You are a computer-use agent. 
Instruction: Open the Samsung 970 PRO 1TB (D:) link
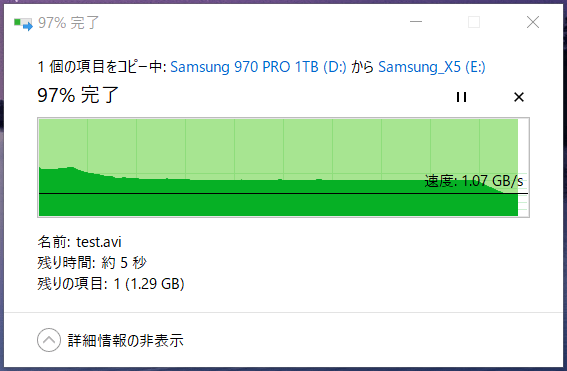click(x=258, y=67)
